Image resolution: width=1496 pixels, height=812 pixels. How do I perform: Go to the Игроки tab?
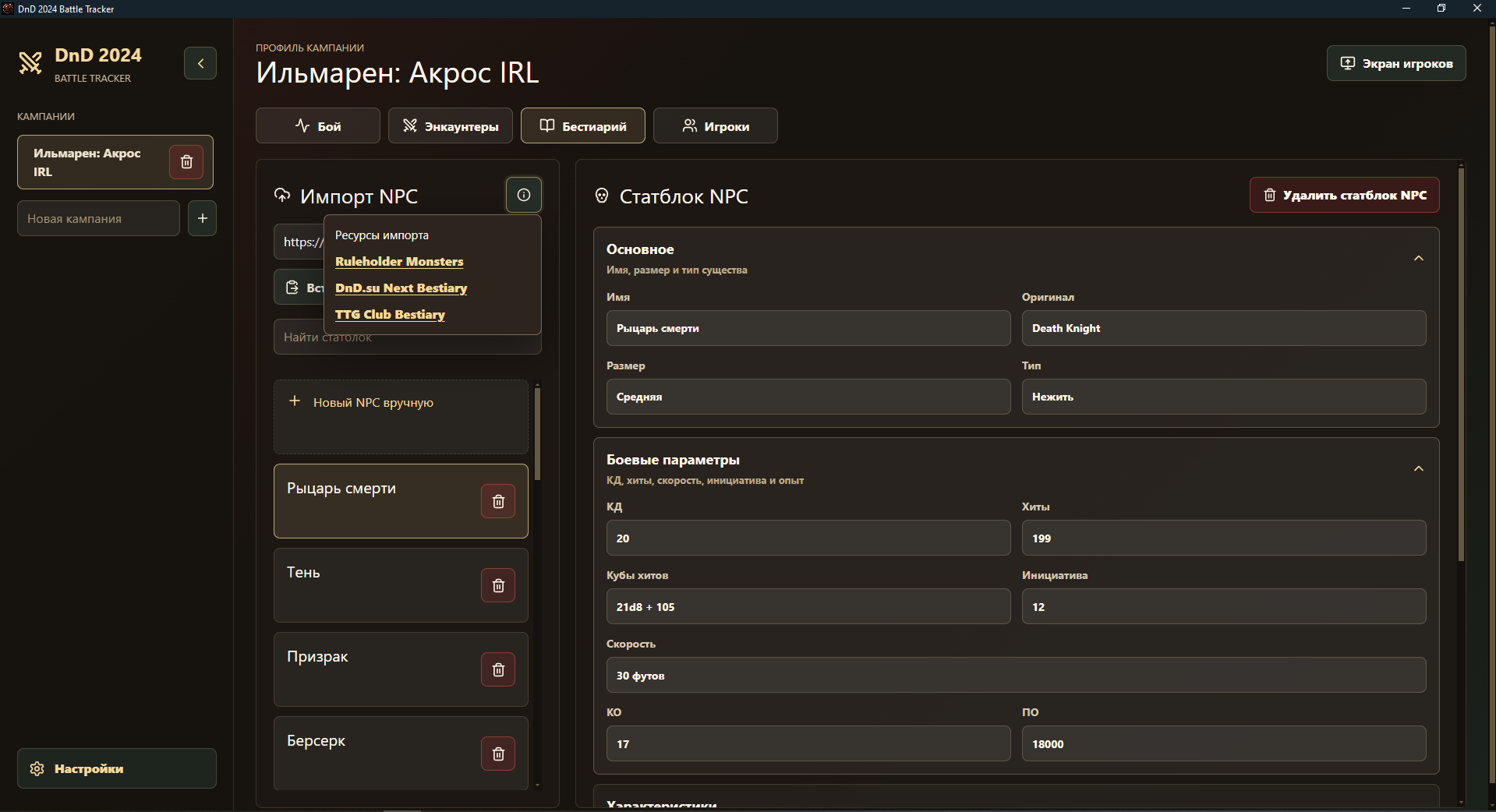(716, 125)
